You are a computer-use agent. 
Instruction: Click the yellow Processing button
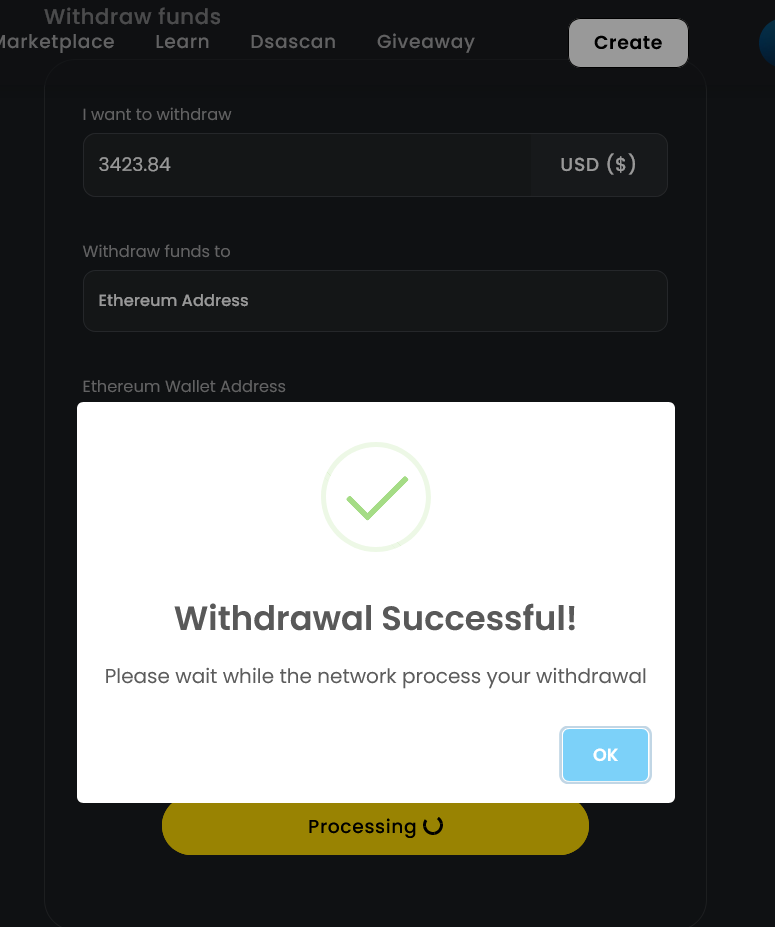tap(375, 827)
